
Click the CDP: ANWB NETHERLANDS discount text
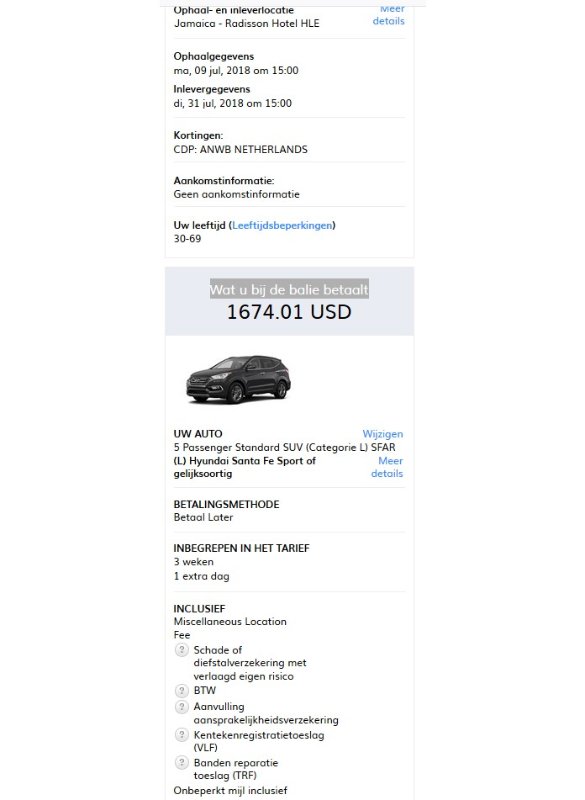point(240,149)
